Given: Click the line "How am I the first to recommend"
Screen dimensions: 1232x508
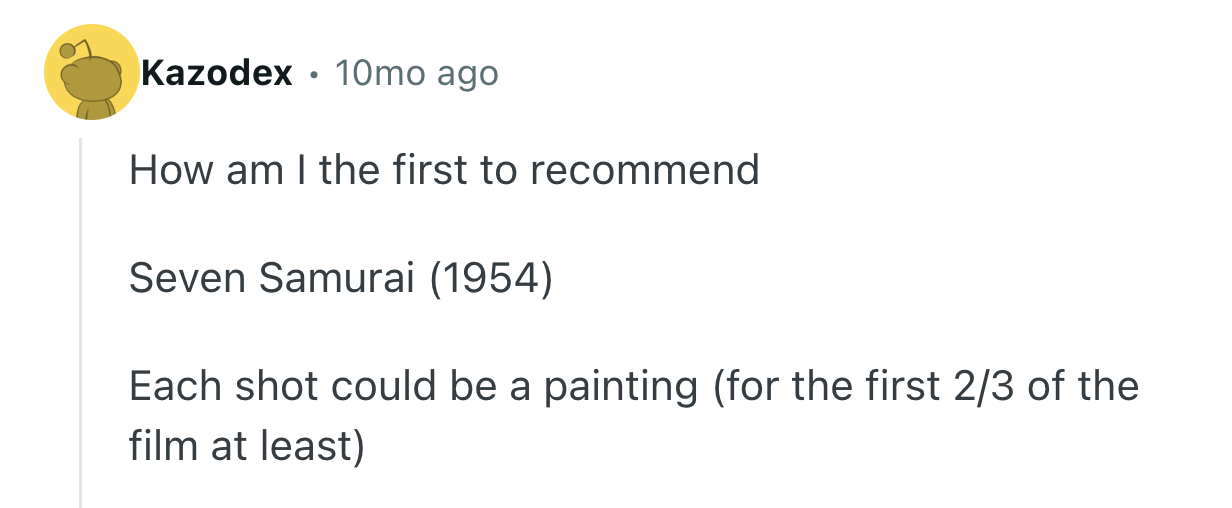Looking at the screenshot, I should 444,170.
